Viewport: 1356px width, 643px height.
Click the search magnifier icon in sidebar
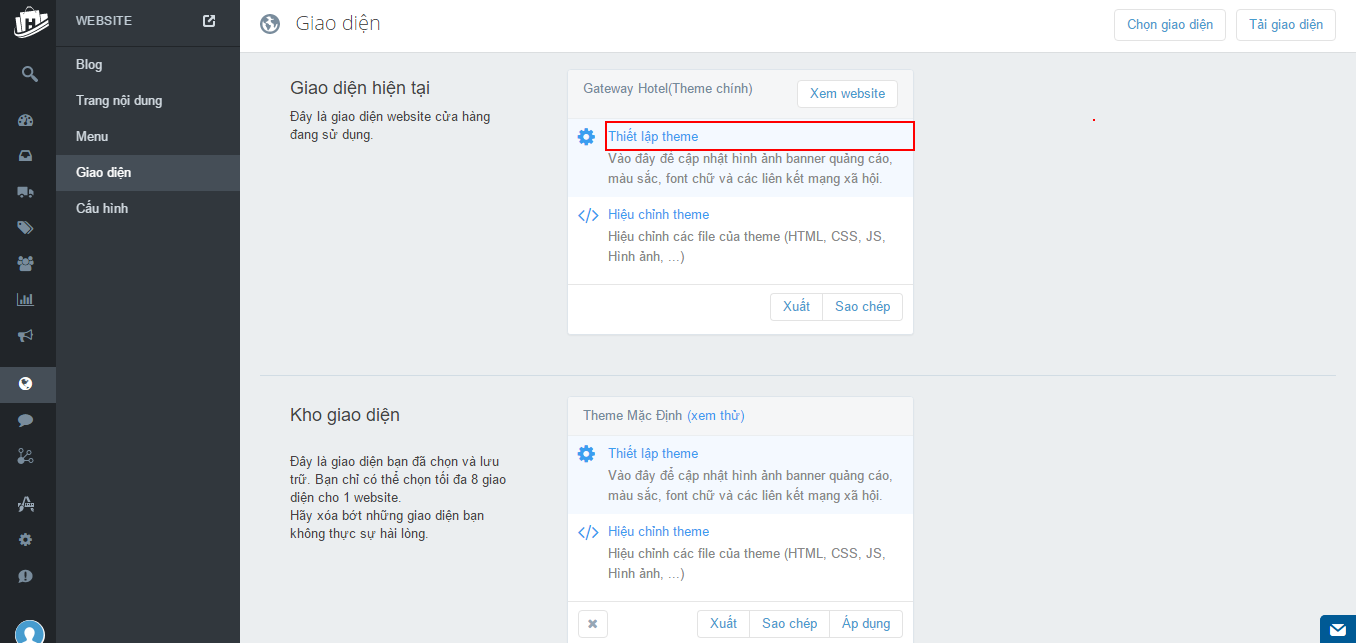(30, 74)
